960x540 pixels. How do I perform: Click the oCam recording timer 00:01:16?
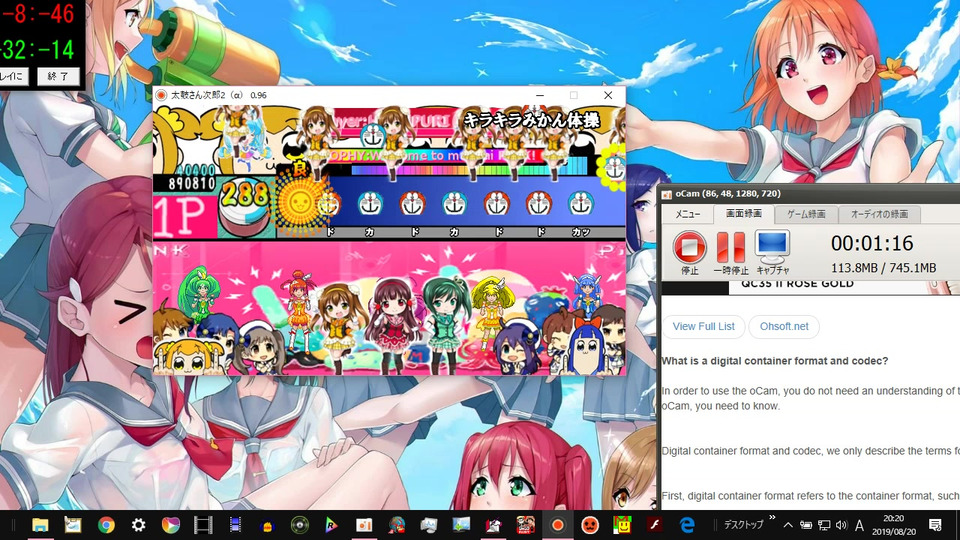(872, 243)
